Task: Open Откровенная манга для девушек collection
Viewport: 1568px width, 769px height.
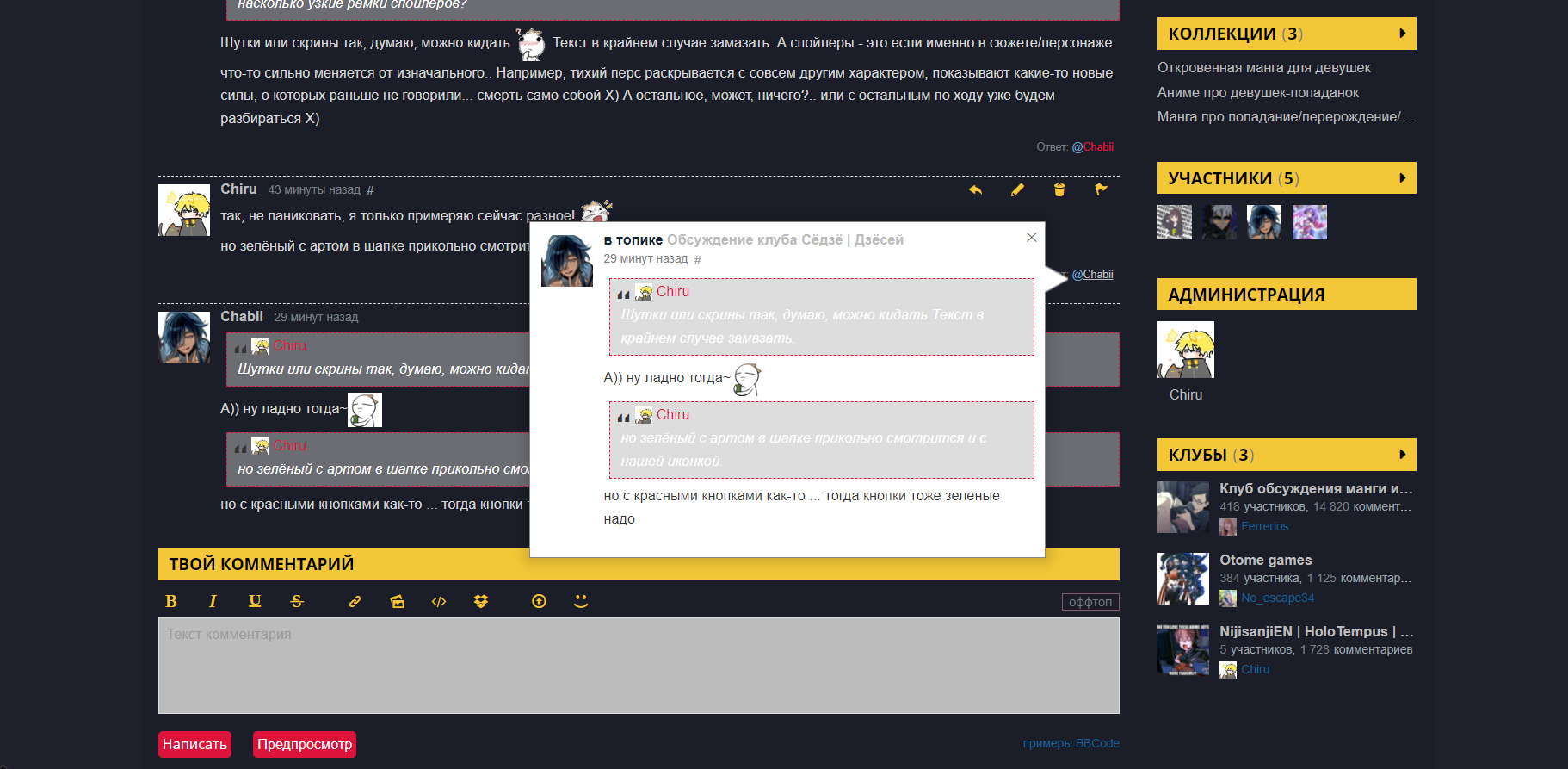Action: tap(1263, 68)
